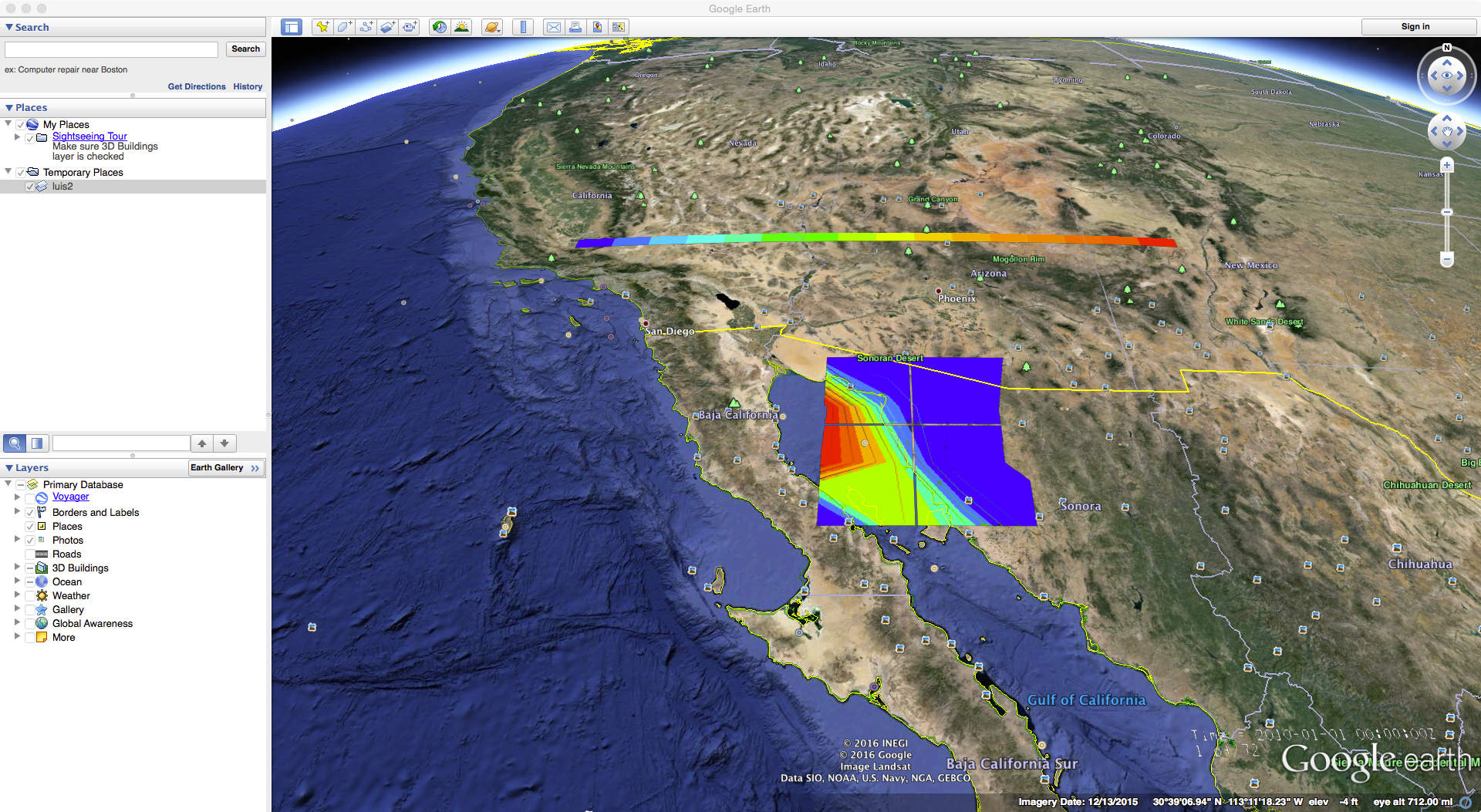Show historical imagery clock icon
The image size is (1481, 812).
[439, 27]
